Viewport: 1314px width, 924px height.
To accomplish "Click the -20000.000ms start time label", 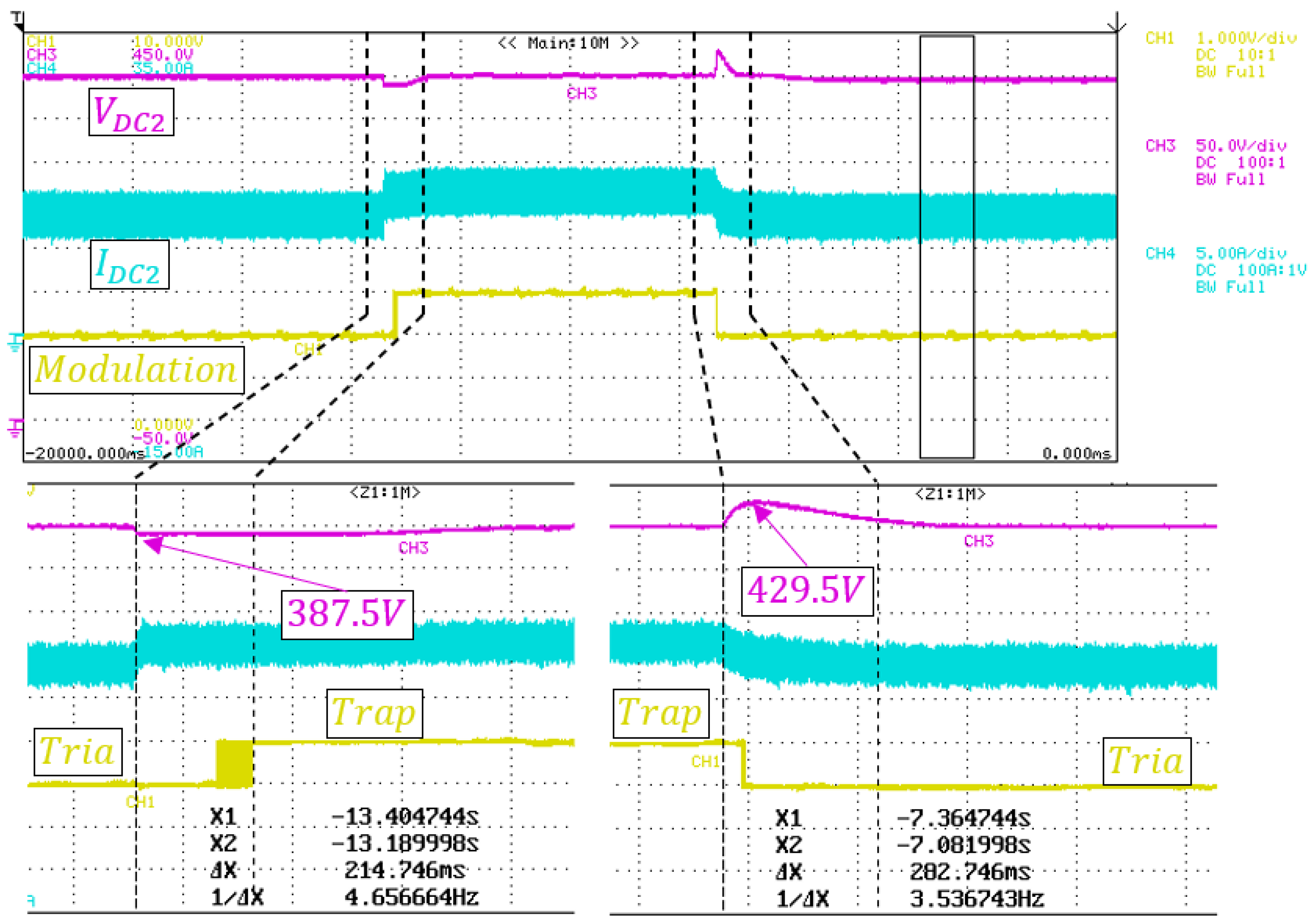I will point(85,454).
